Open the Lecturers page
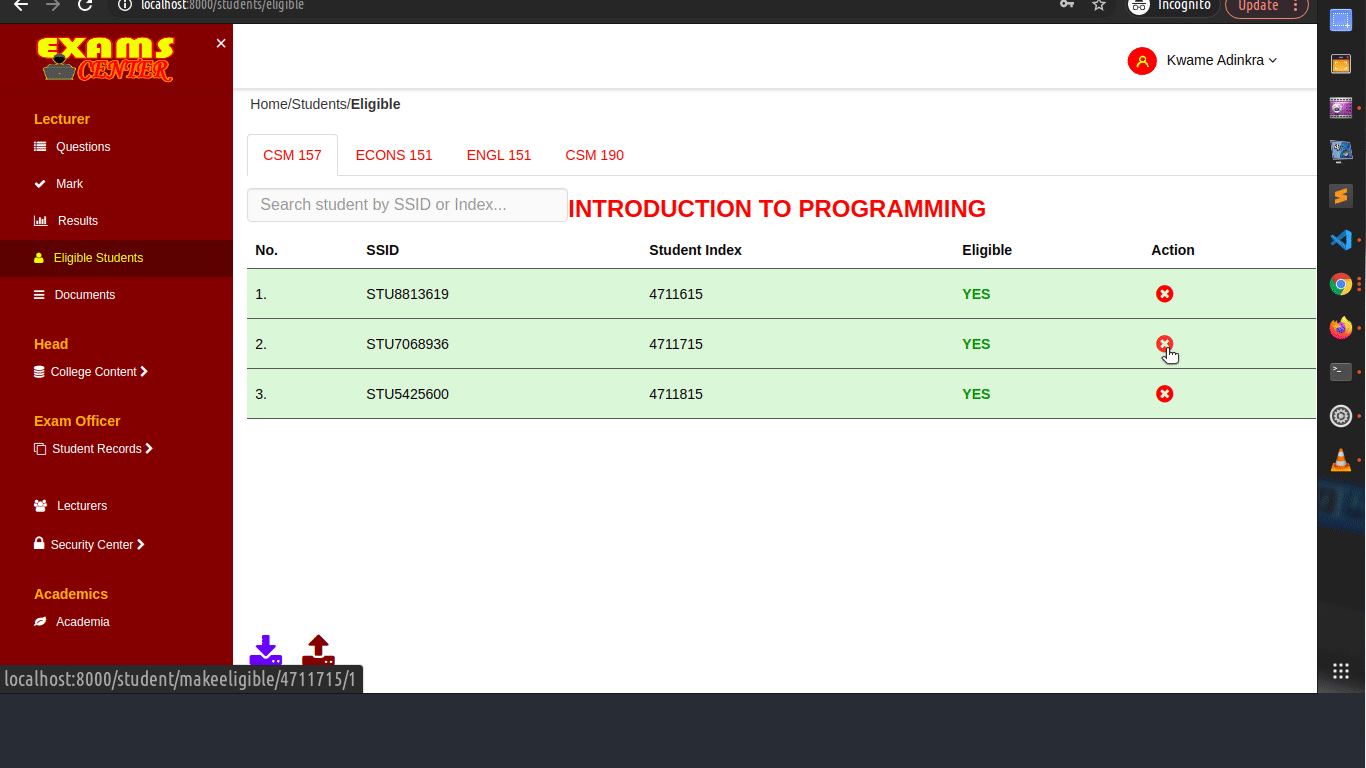1366x768 pixels. [82, 506]
